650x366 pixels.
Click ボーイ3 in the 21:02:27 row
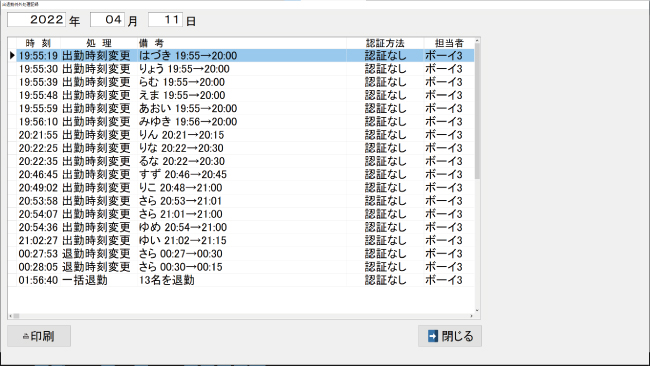tap(444, 241)
